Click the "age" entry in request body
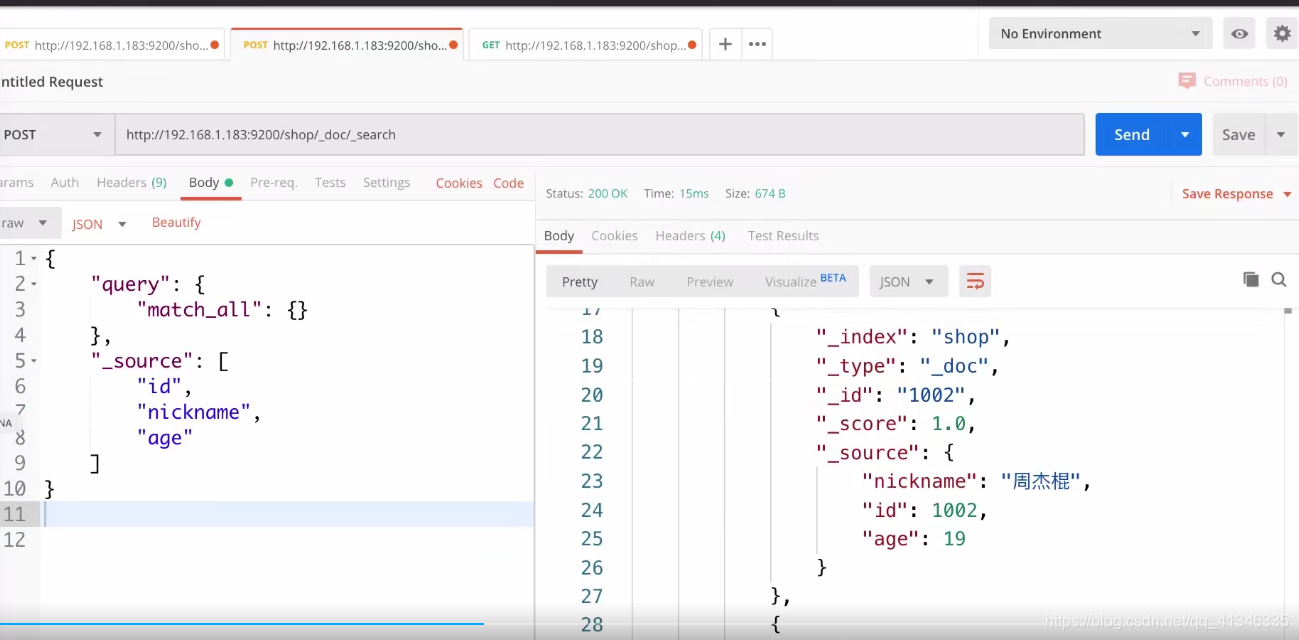 point(165,438)
